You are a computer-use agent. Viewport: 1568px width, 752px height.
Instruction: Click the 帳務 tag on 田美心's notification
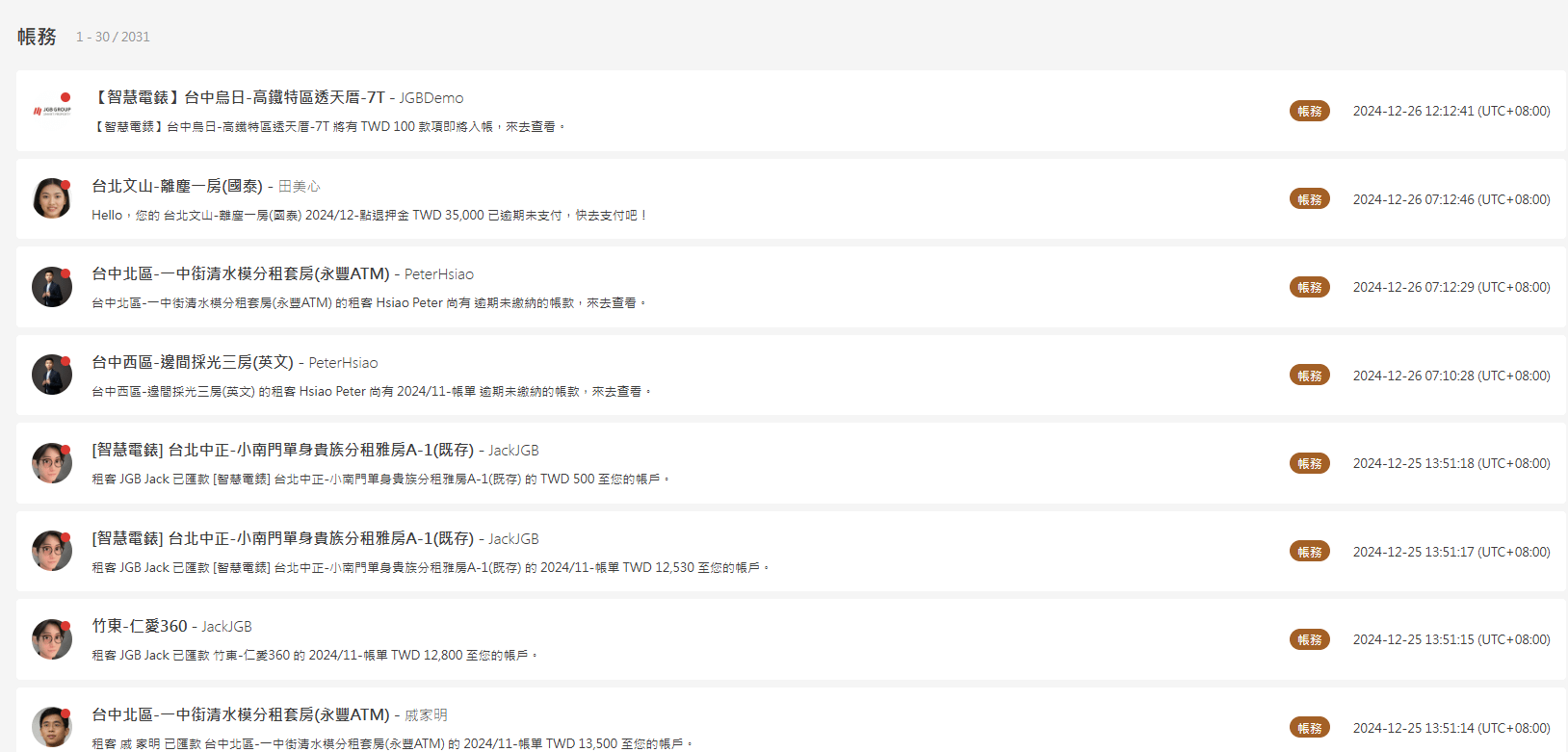click(1309, 199)
